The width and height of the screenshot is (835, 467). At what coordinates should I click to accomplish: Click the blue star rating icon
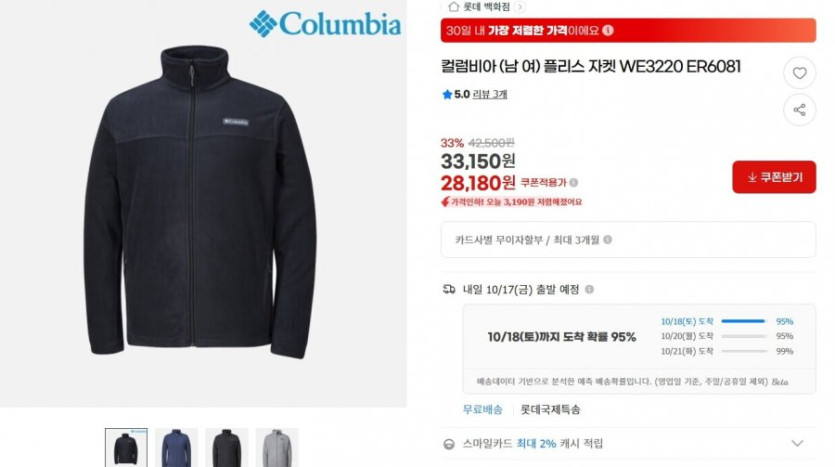coord(447,94)
